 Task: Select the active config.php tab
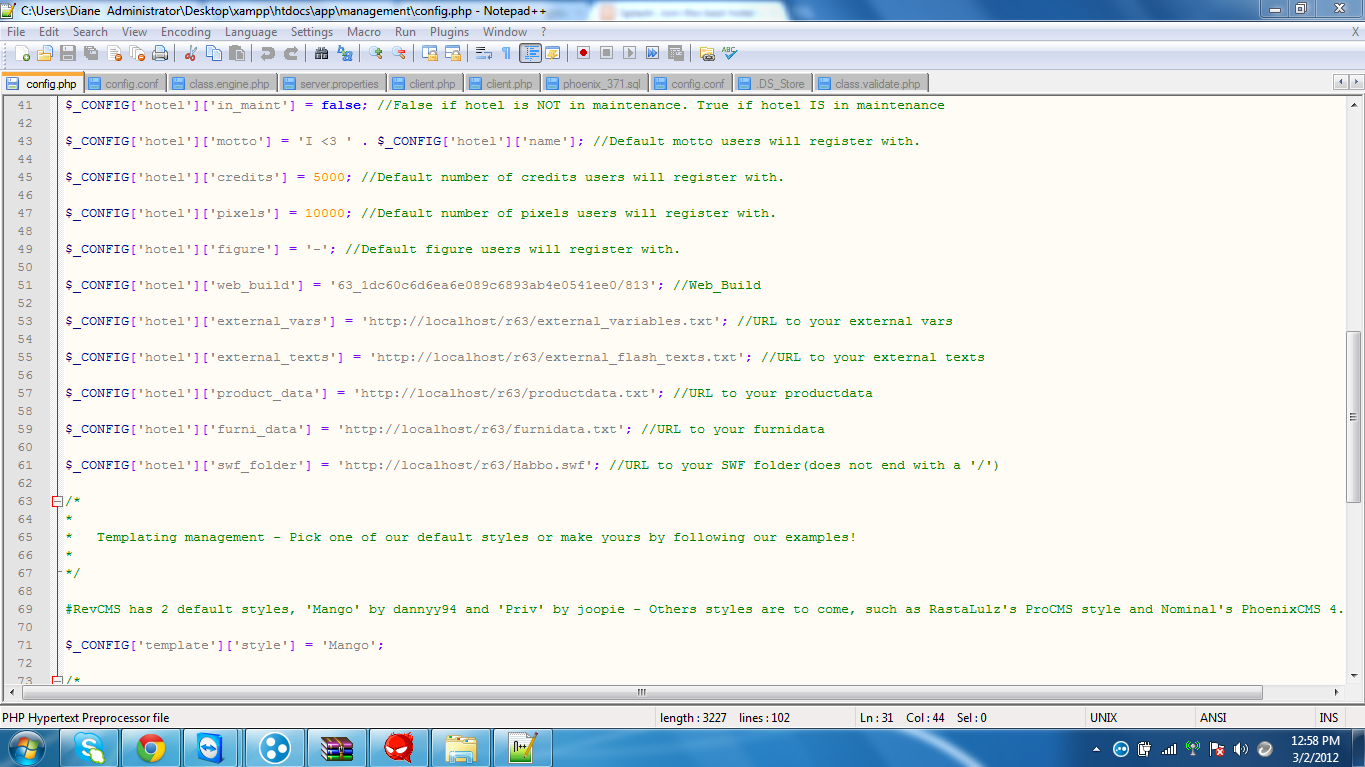pyautogui.click(x=42, y=84)
